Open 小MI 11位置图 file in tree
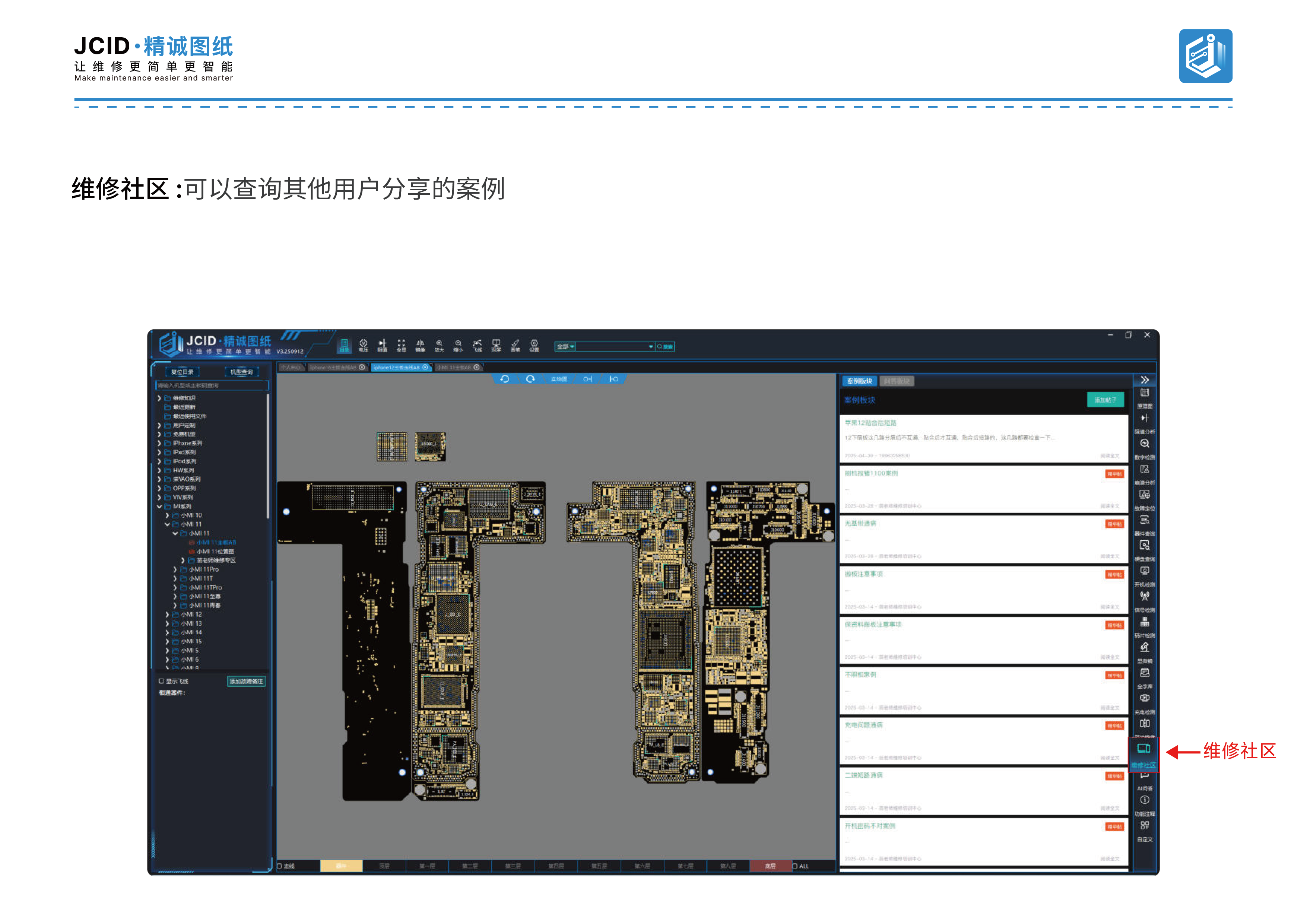The height and width of the screenshot is (924, 1307). tap(215, 552)
